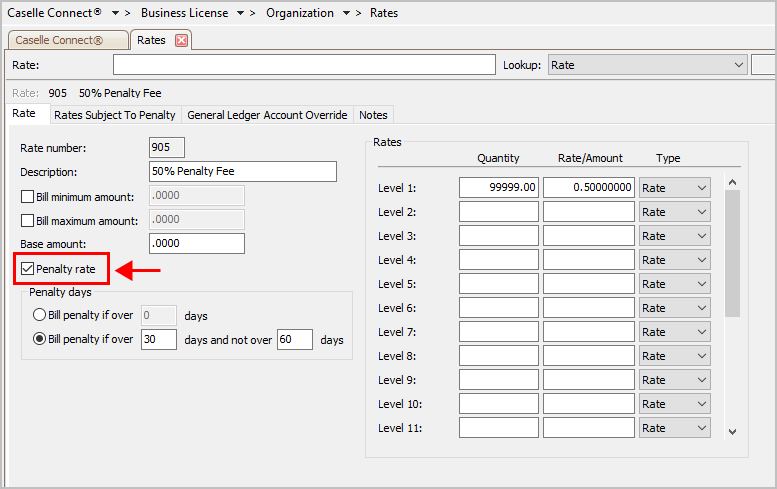Open the Organization breadcrumb dropdown arrow
The image size is (777, 489).
(x=346, y=13)
